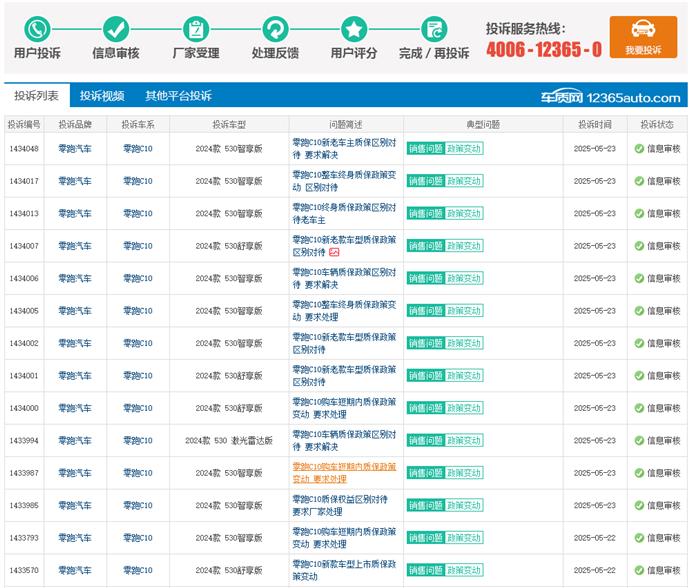Viewport: 700px width, 588px height.
Task: Open complaint 零跑C10车辆质保政策区别对待 in row 1434006
Action: pyautogui.click(x=344, y=278)
